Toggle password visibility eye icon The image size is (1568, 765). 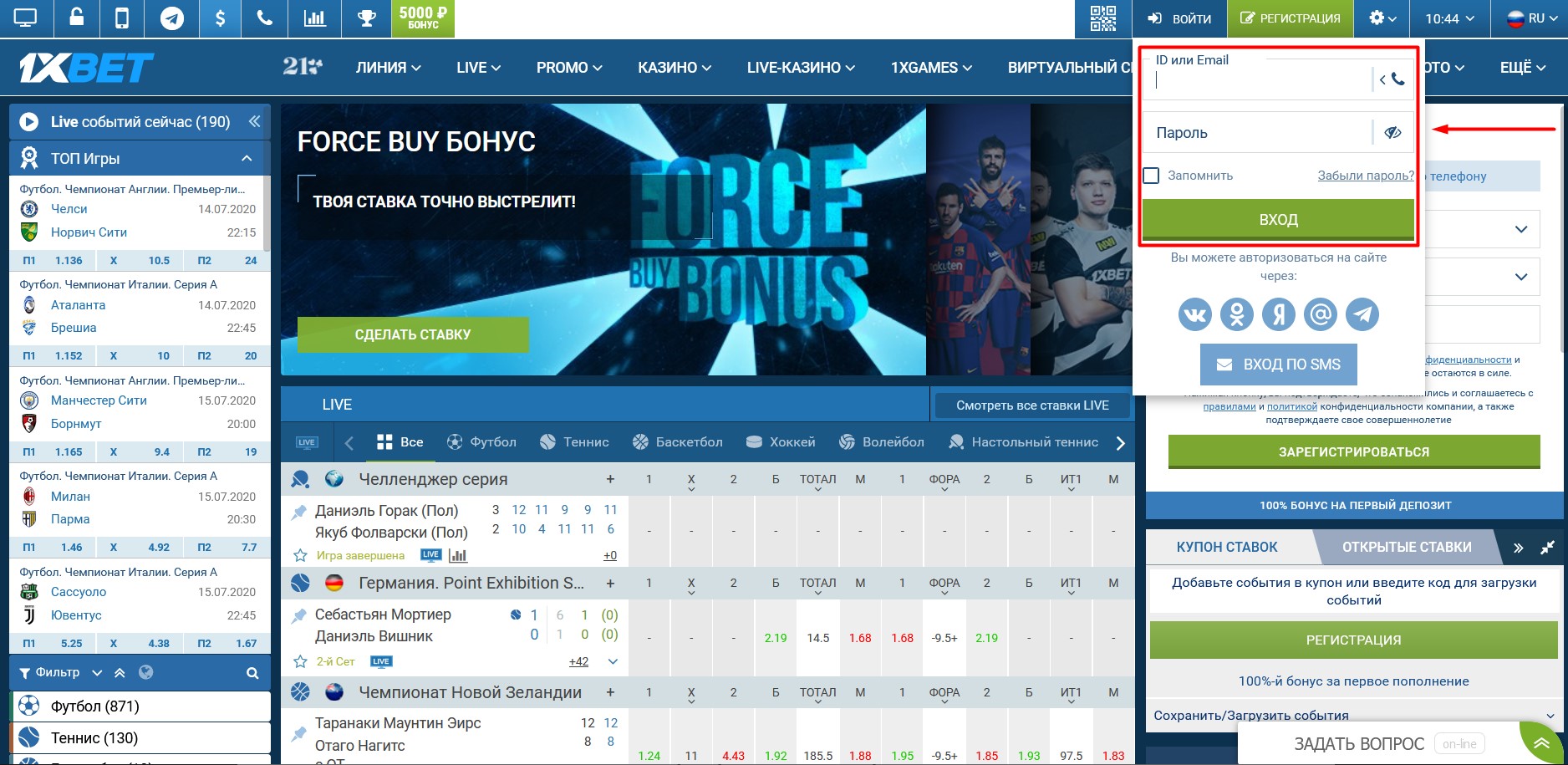pos(1392,132)
